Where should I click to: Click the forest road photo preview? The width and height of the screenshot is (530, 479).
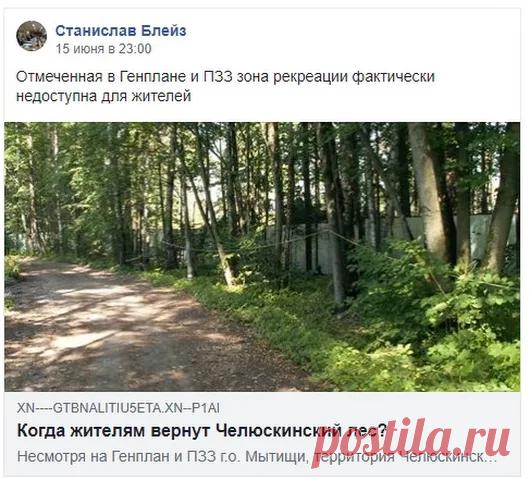[x=262, y=257]
